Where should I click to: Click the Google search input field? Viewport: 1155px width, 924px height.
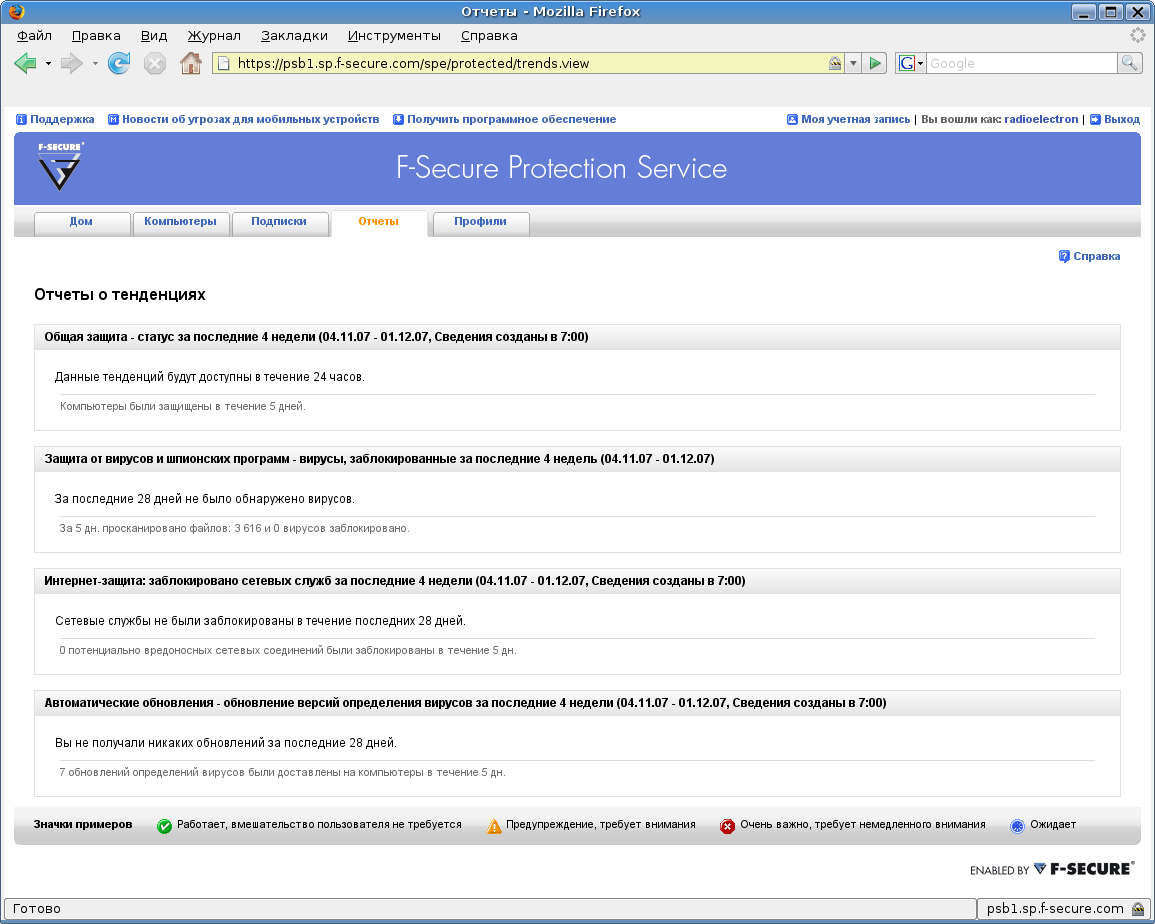[x=1021, y=63]
